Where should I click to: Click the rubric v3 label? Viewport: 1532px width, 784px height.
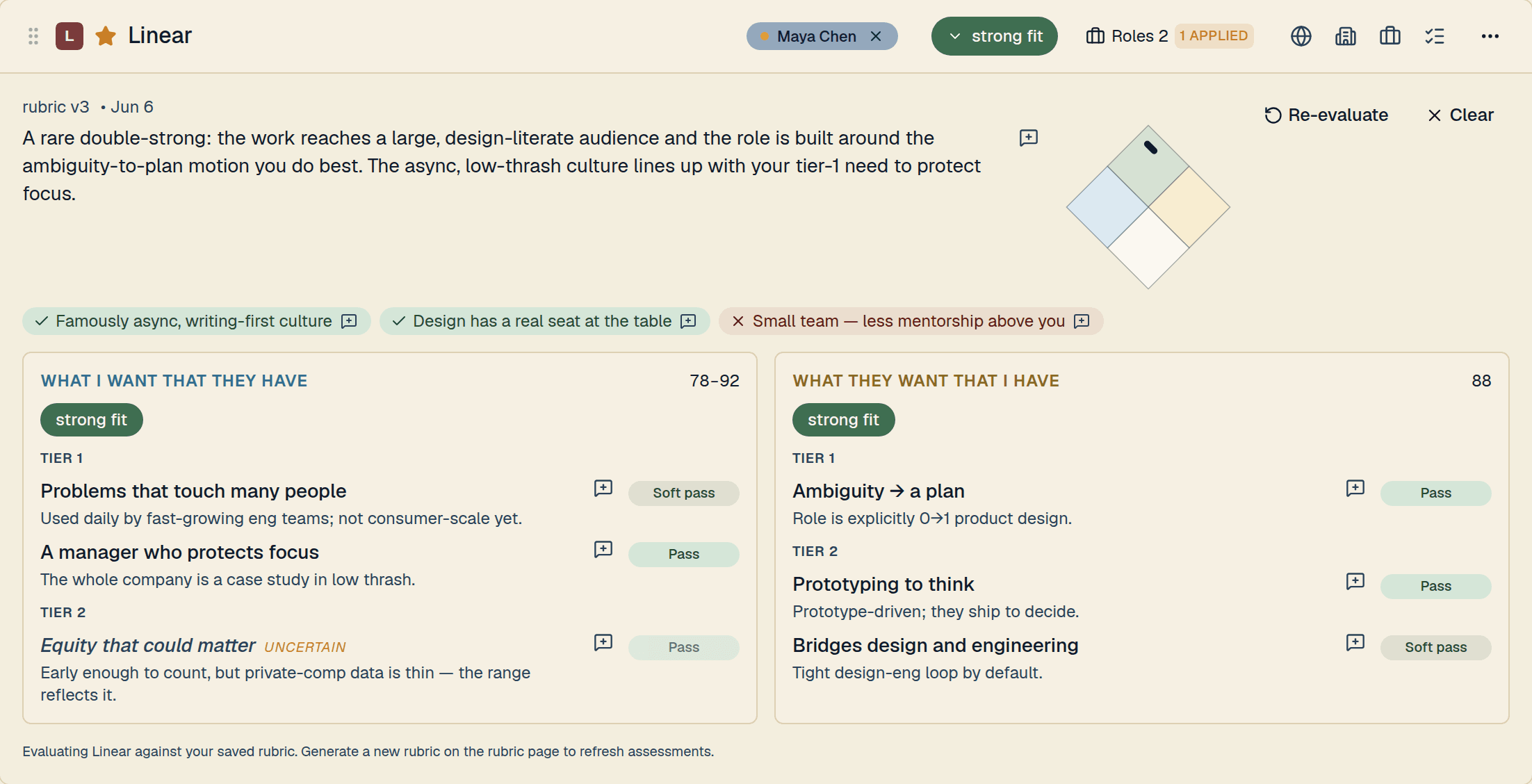tap(56, 107)
